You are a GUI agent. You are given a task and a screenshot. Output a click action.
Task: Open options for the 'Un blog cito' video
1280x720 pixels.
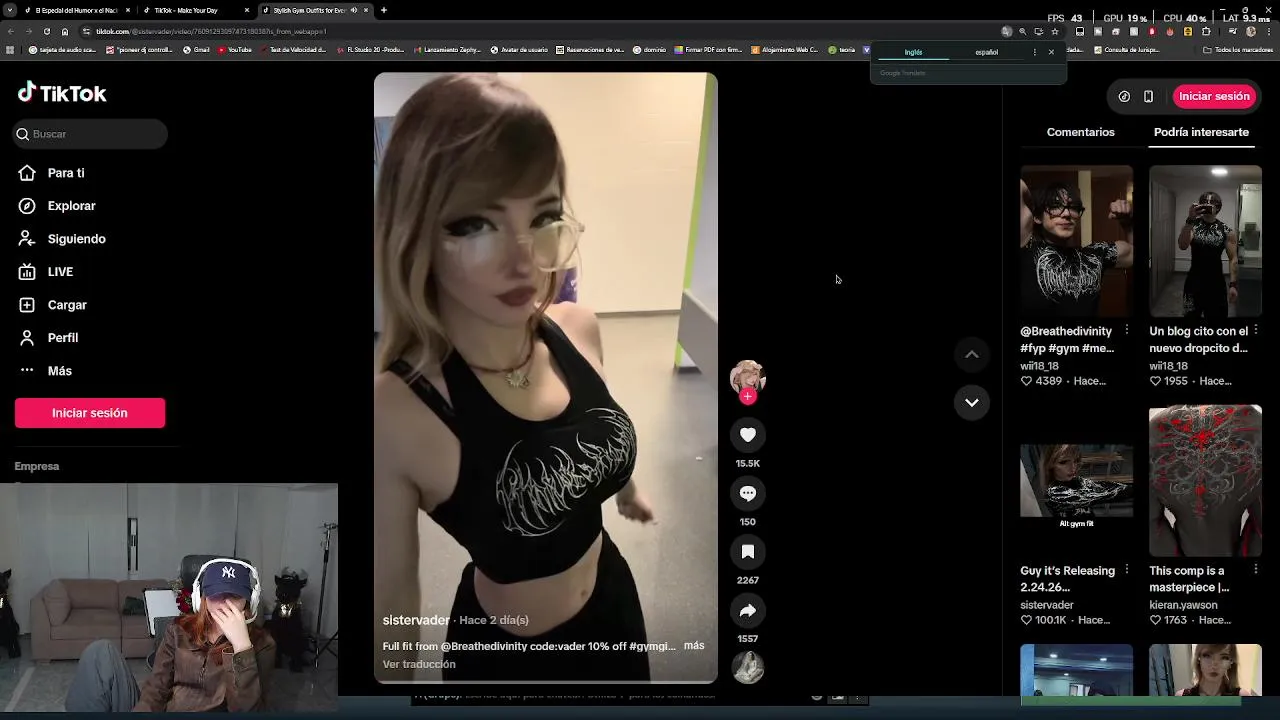(x=1256, y=330)
